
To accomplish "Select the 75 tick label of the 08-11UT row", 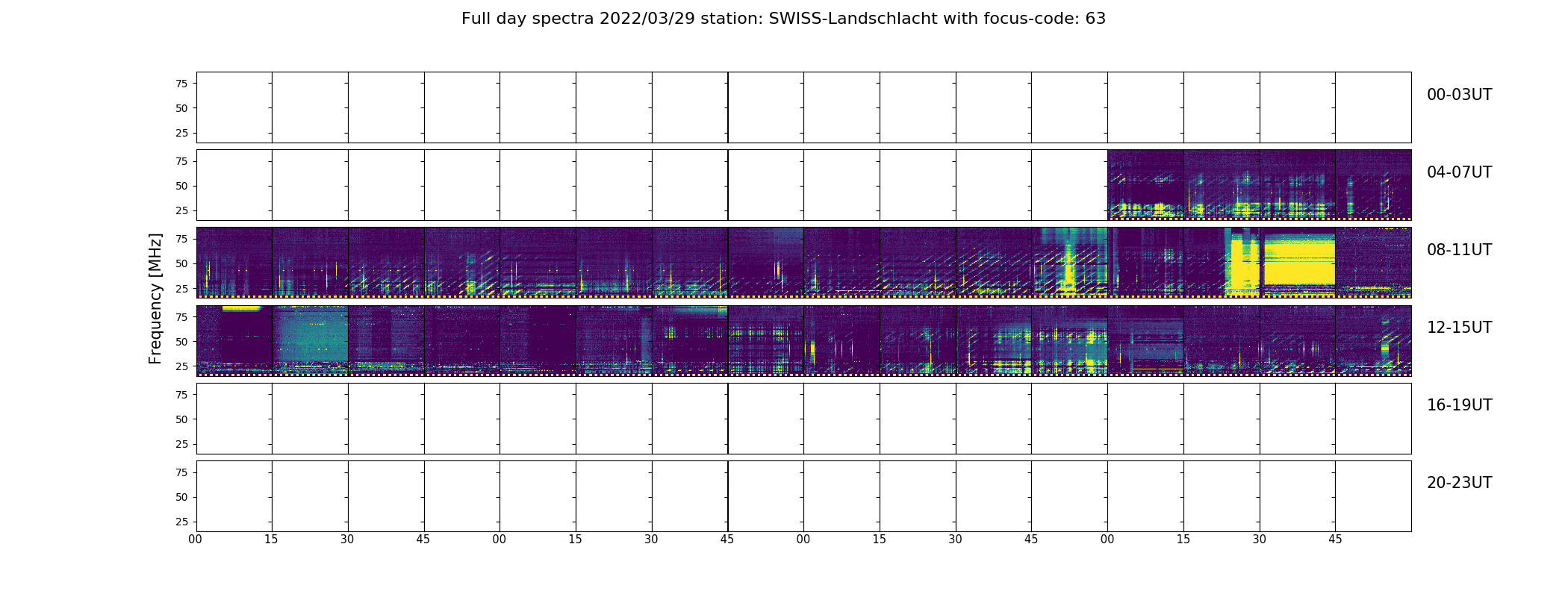I will click(181, 239).
